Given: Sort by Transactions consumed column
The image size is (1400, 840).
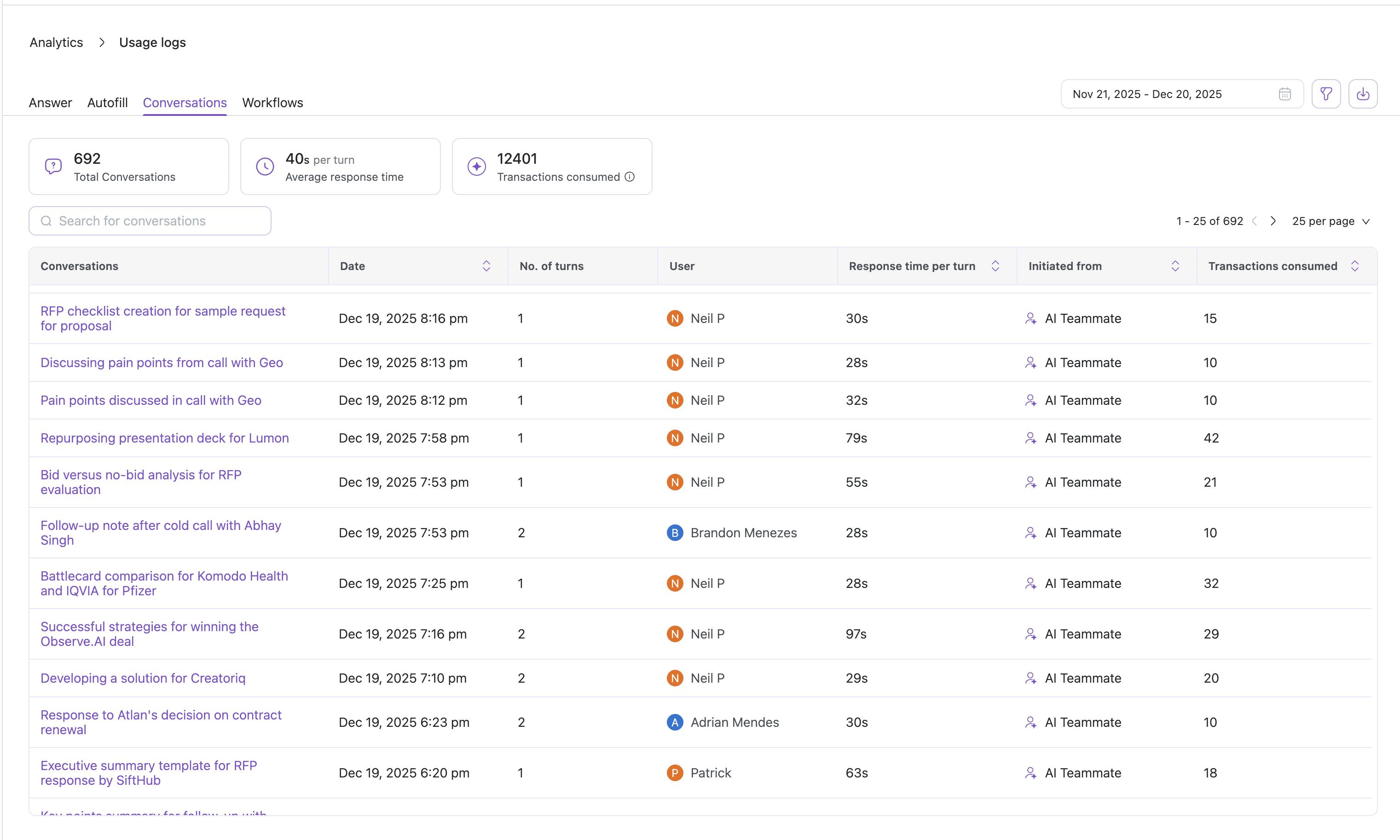Looking at the screenshot, I should [x=1355, y=266].
